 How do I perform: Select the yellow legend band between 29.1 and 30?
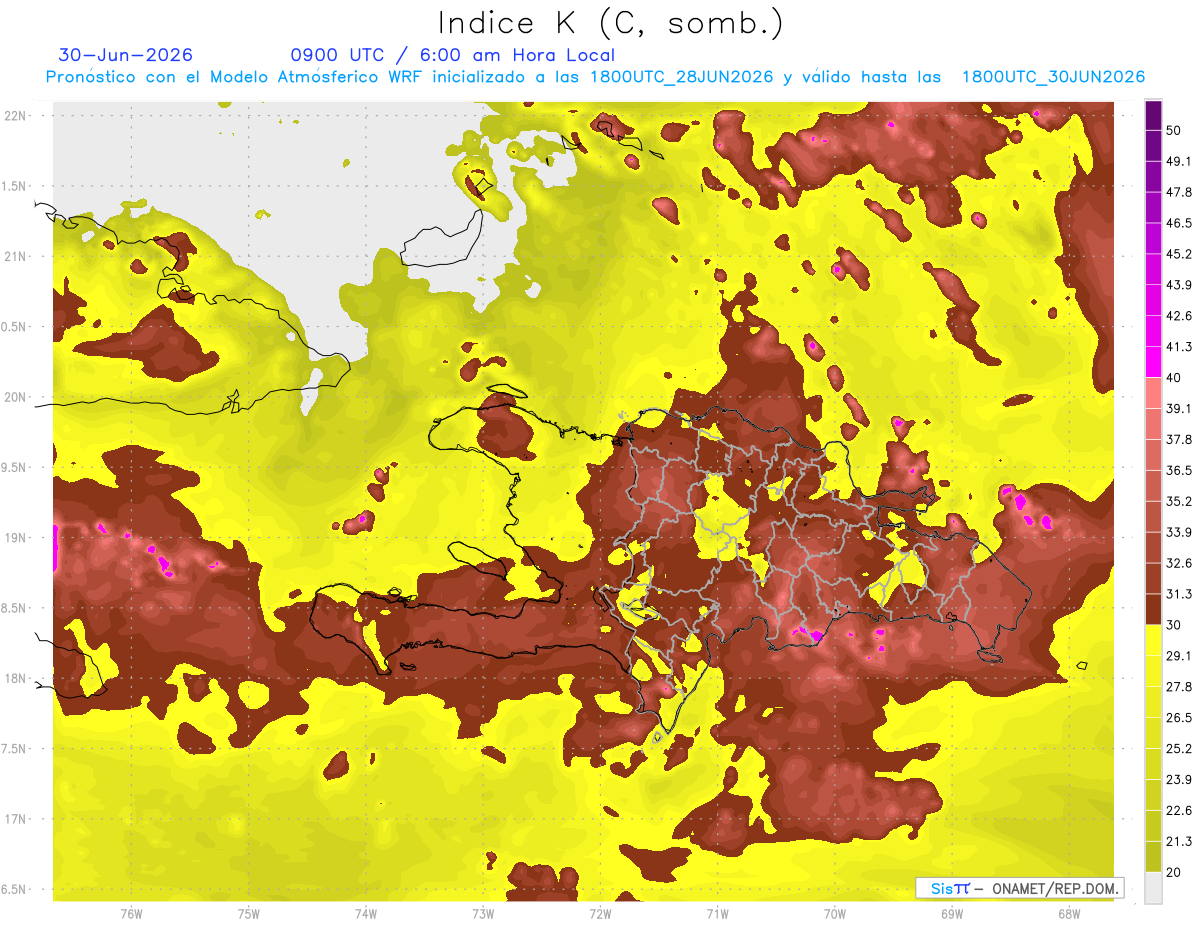tap(1153, 640)
